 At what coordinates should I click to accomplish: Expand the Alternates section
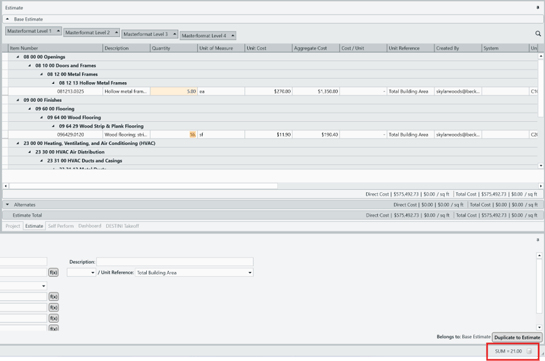click(x=7, y=205)
